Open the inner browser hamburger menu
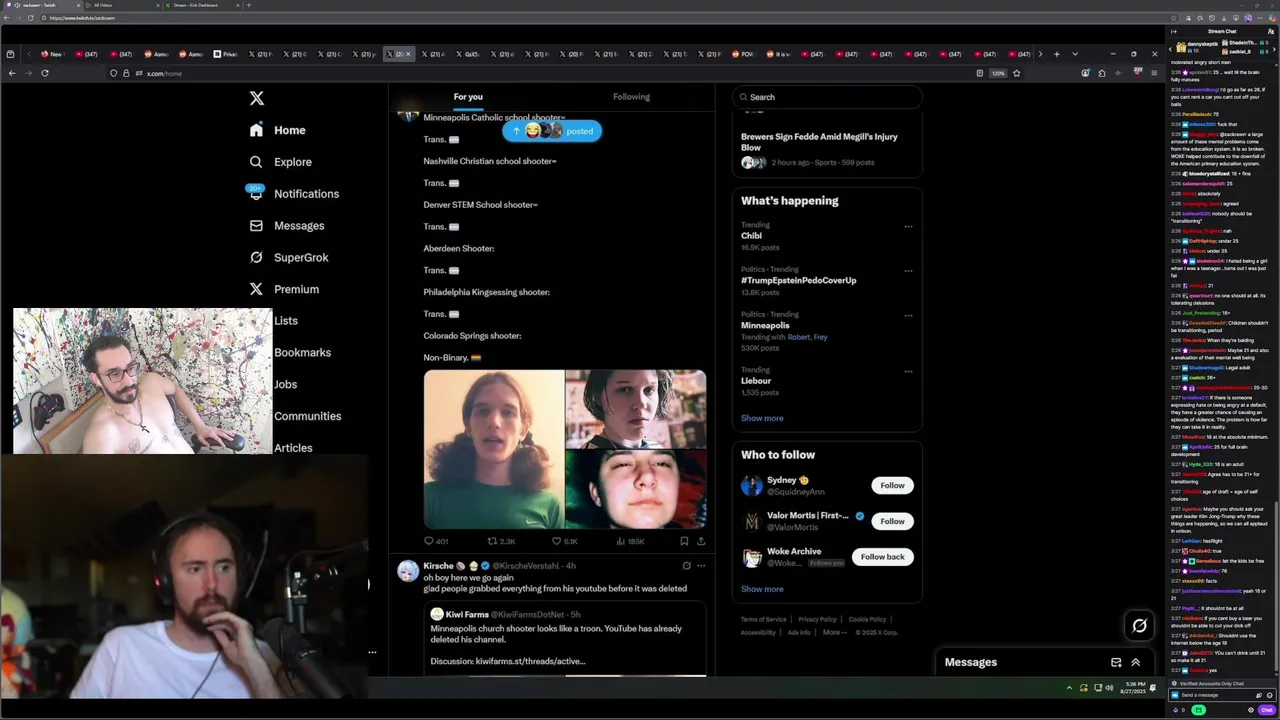The image size is (1280, 720). [x=1154, y=73]
